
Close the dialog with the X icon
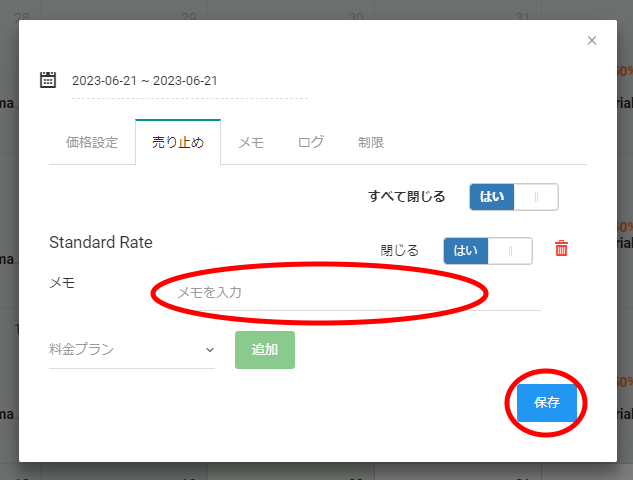coord(591,41)
